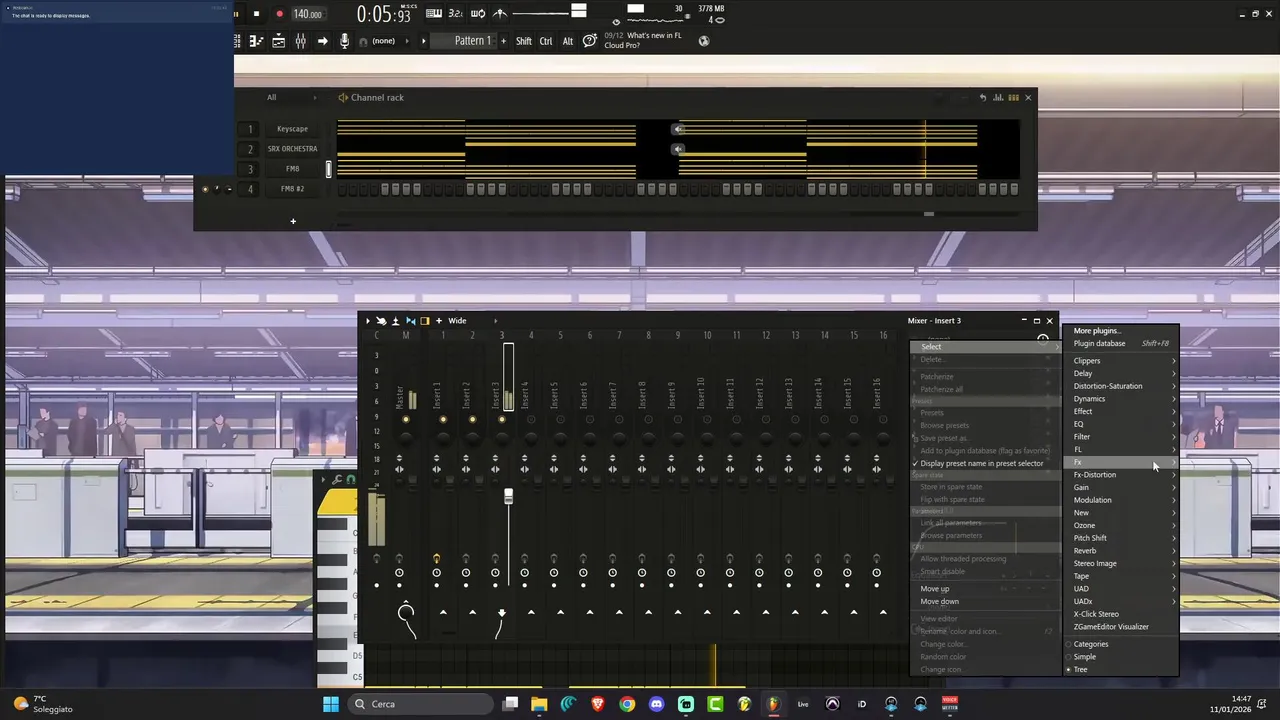Expand the Distortion-Saturation submenu

coord(1121,386)
